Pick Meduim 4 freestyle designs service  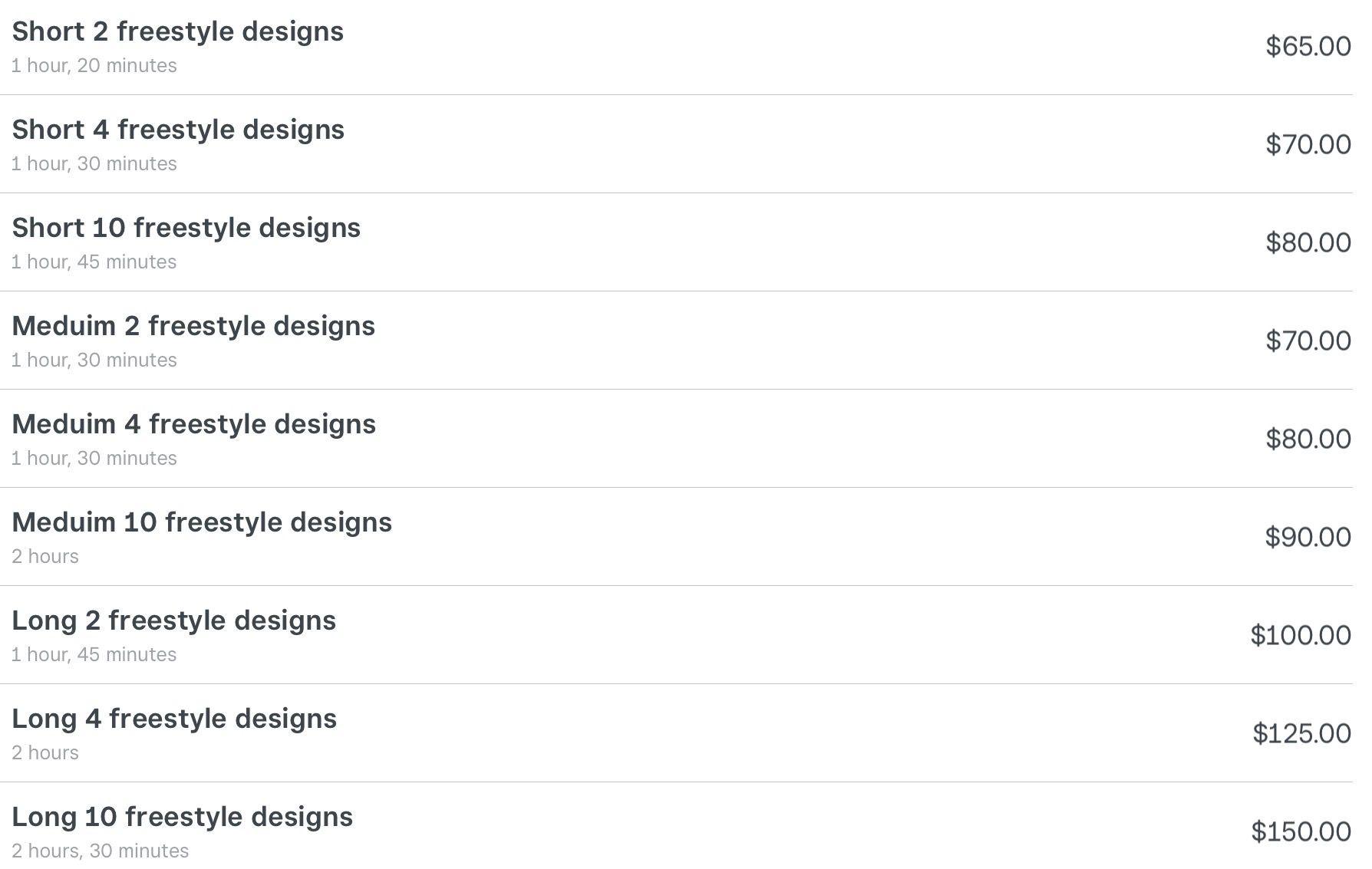point(193,424)
